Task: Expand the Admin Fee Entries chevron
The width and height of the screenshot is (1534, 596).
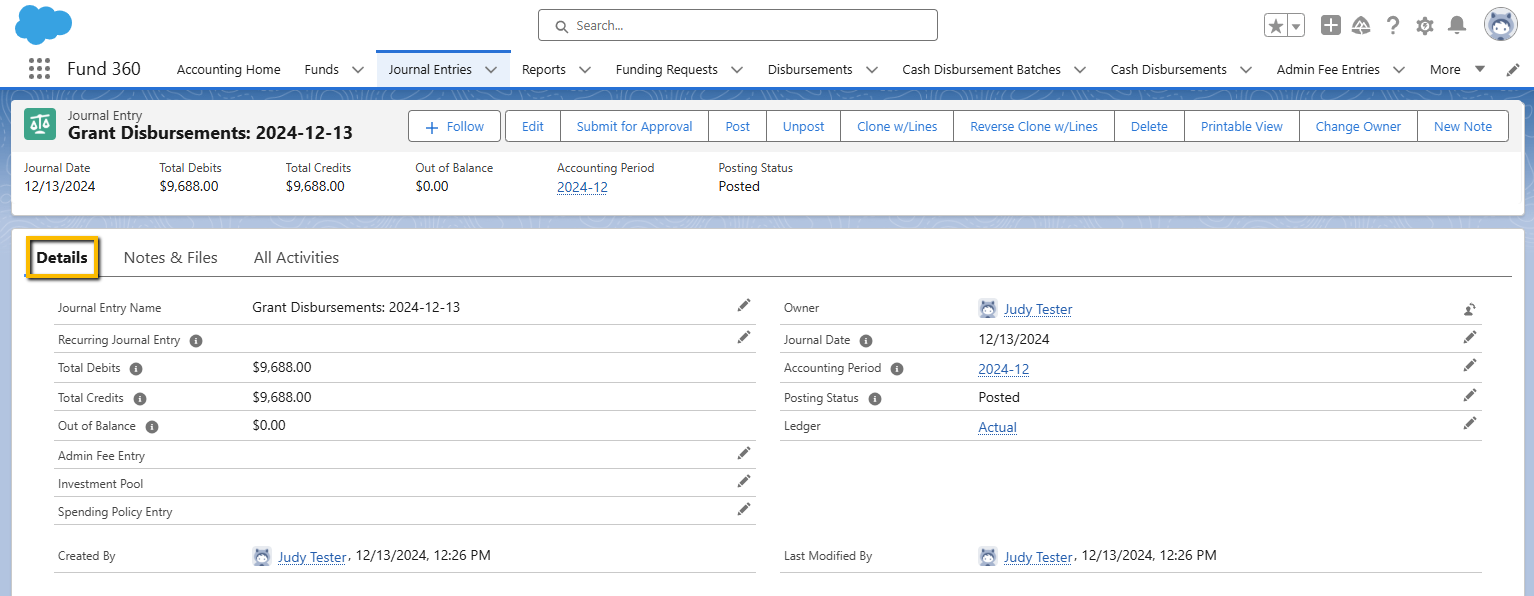Action: click(x=1399, y=70)
